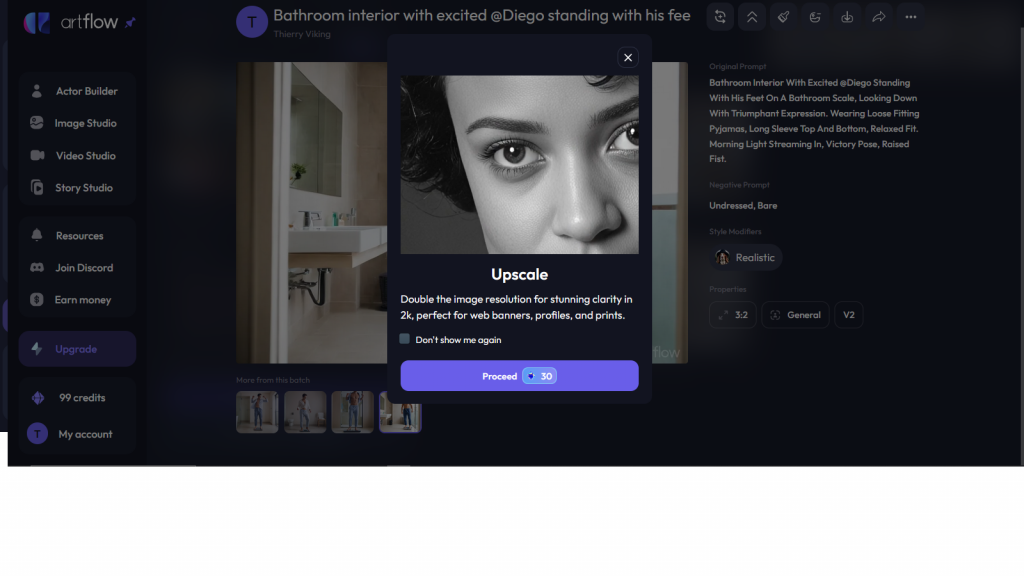Select the first batch thumbnail
Screen dimensions: 1024x576
point(257,412)
